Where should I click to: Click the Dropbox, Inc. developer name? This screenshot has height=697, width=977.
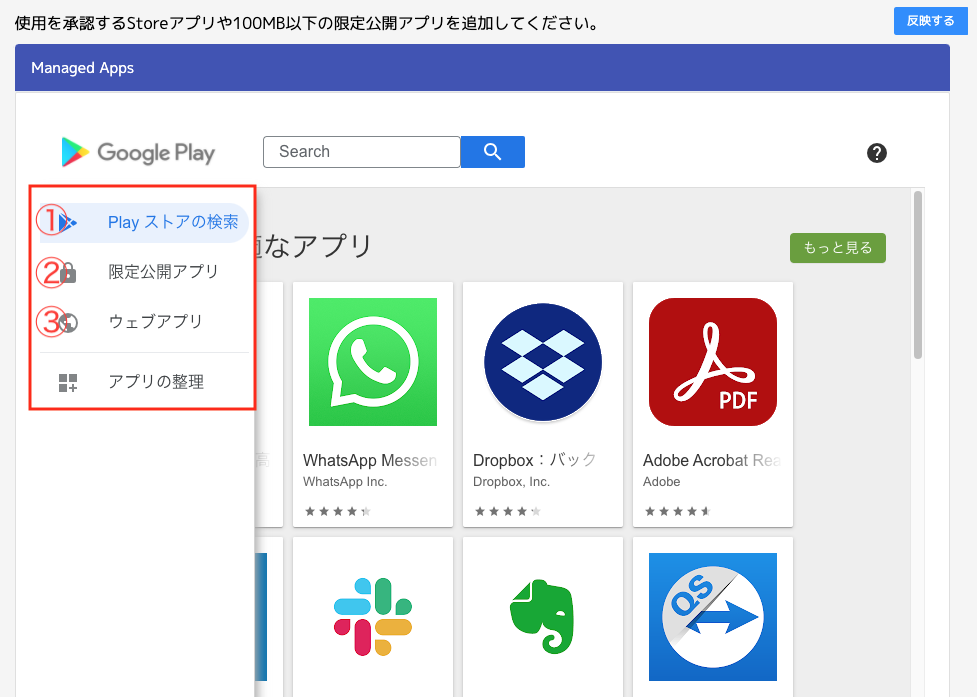pos(512,481)
